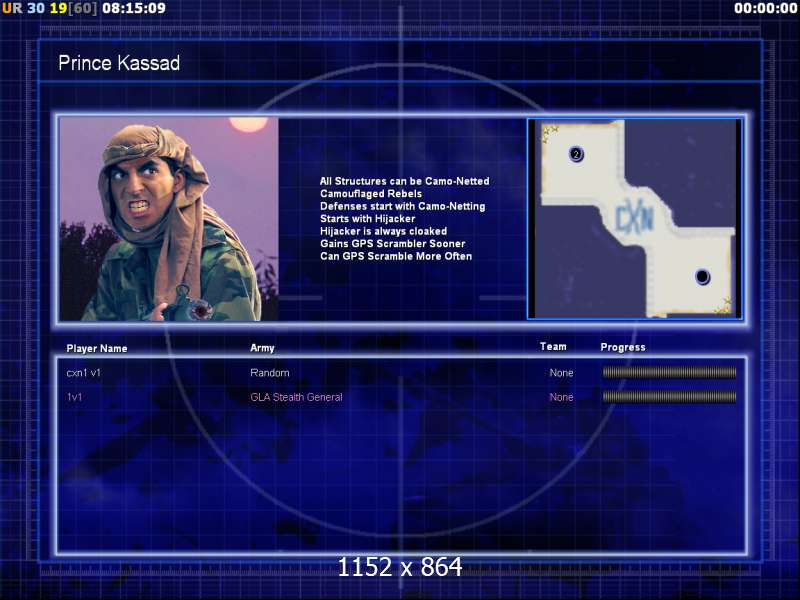Screen dimensions: 800x600
Task: Click the Army column header
Action: (262, 348)
